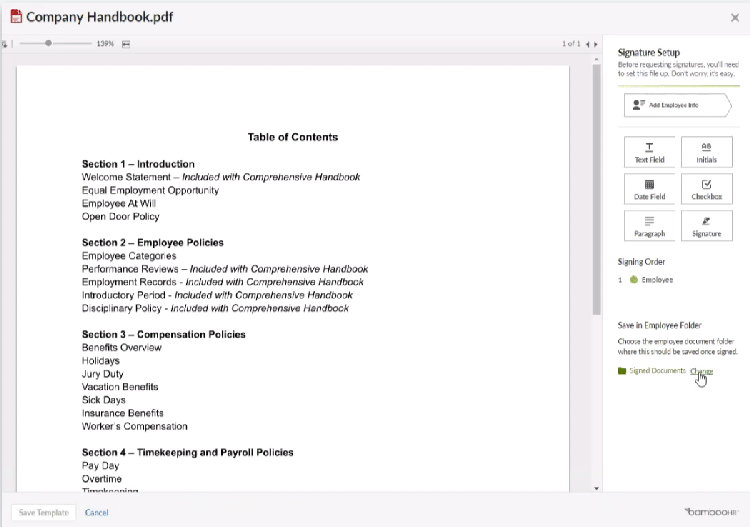Screen dimensions: 750x527
Task: Click 'Table of Contents' heading
Action: [x=293, y=137]
